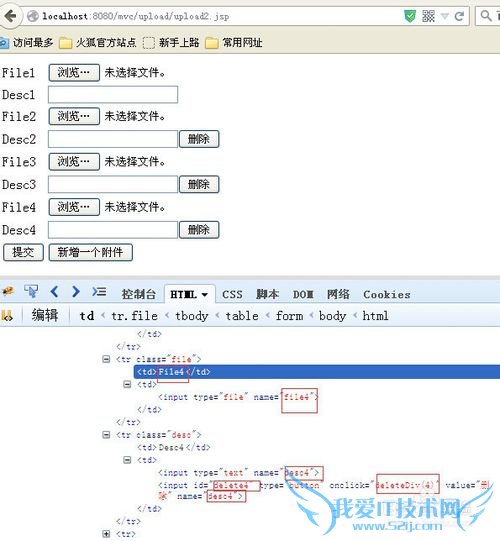Viewport: 500px width, 541px height.
Task: Reload the page with the refresh icon
Action: tap(459, 16)
